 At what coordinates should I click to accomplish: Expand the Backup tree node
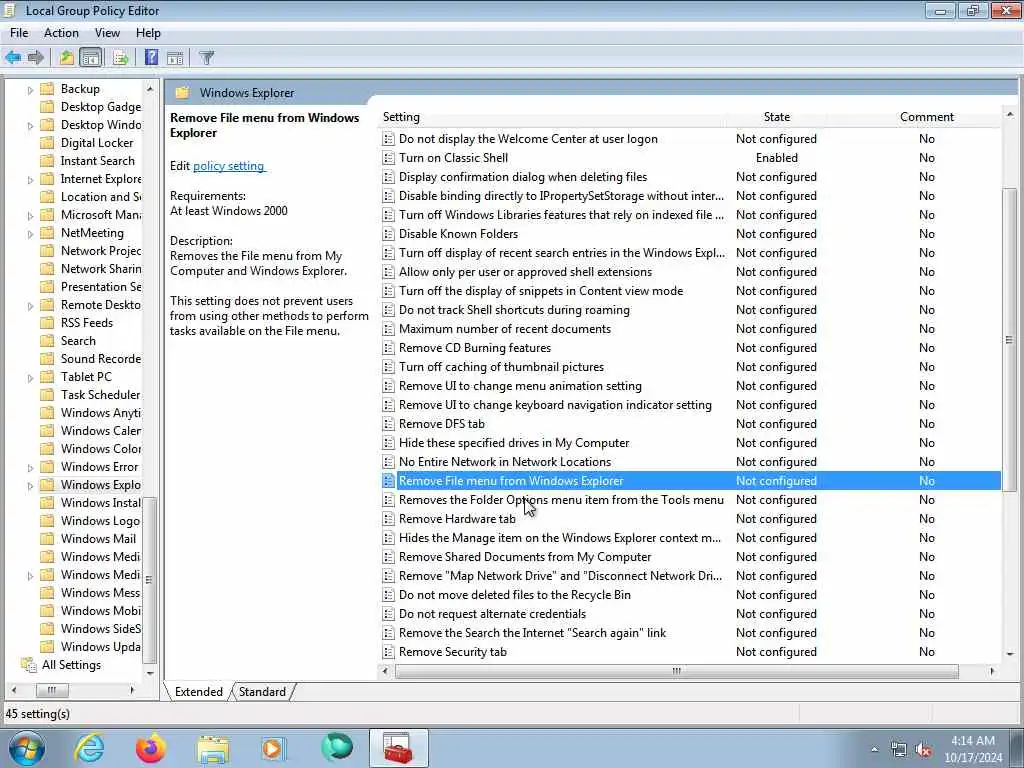[30, 90]
